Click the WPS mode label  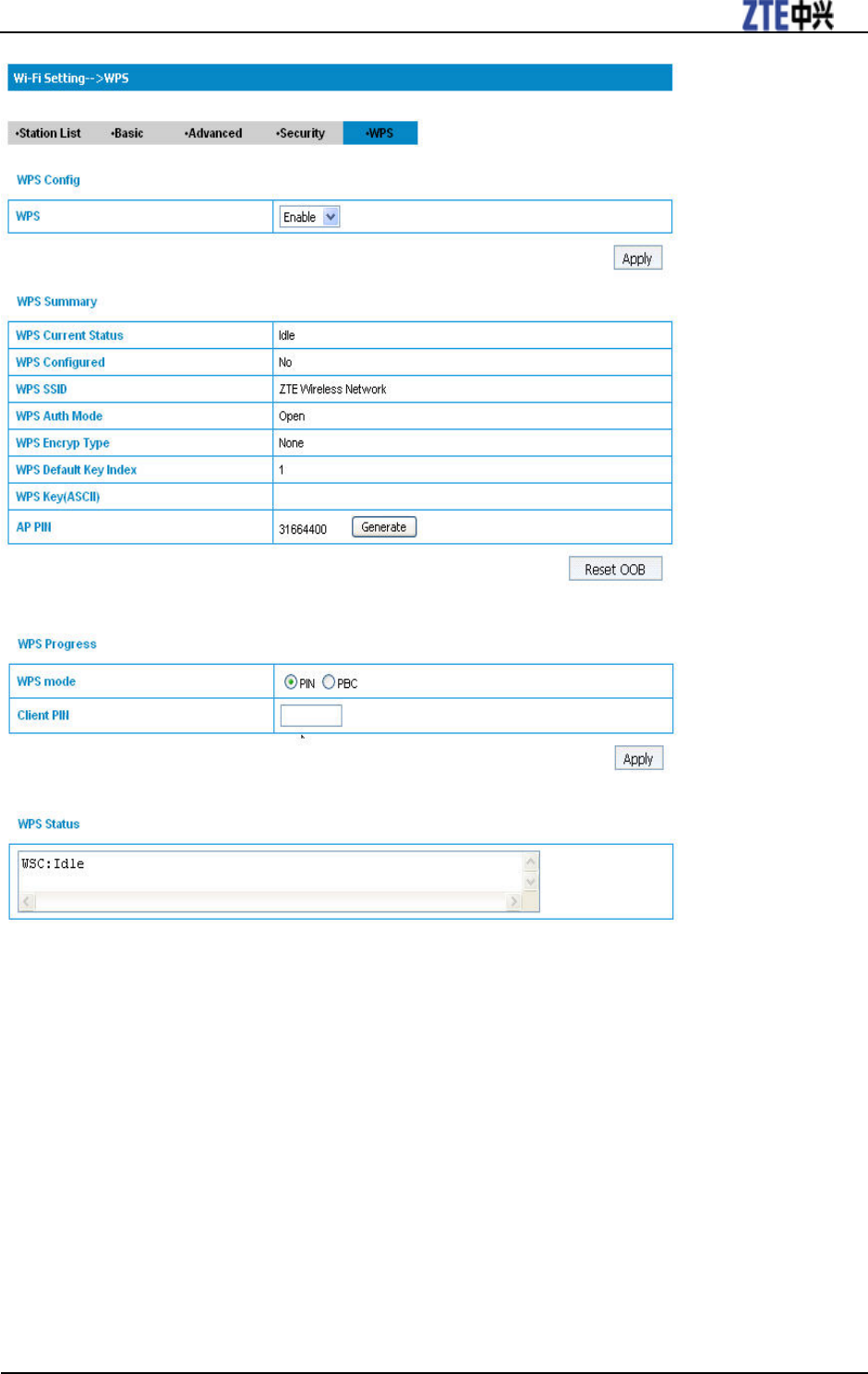46,681
